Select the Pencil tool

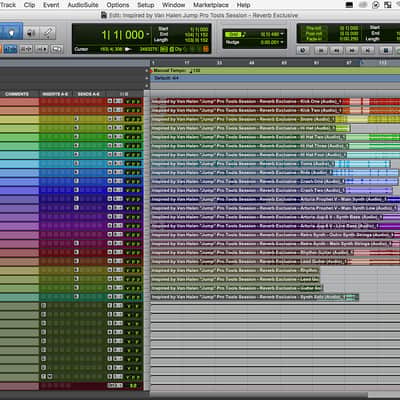click(48, 33)
